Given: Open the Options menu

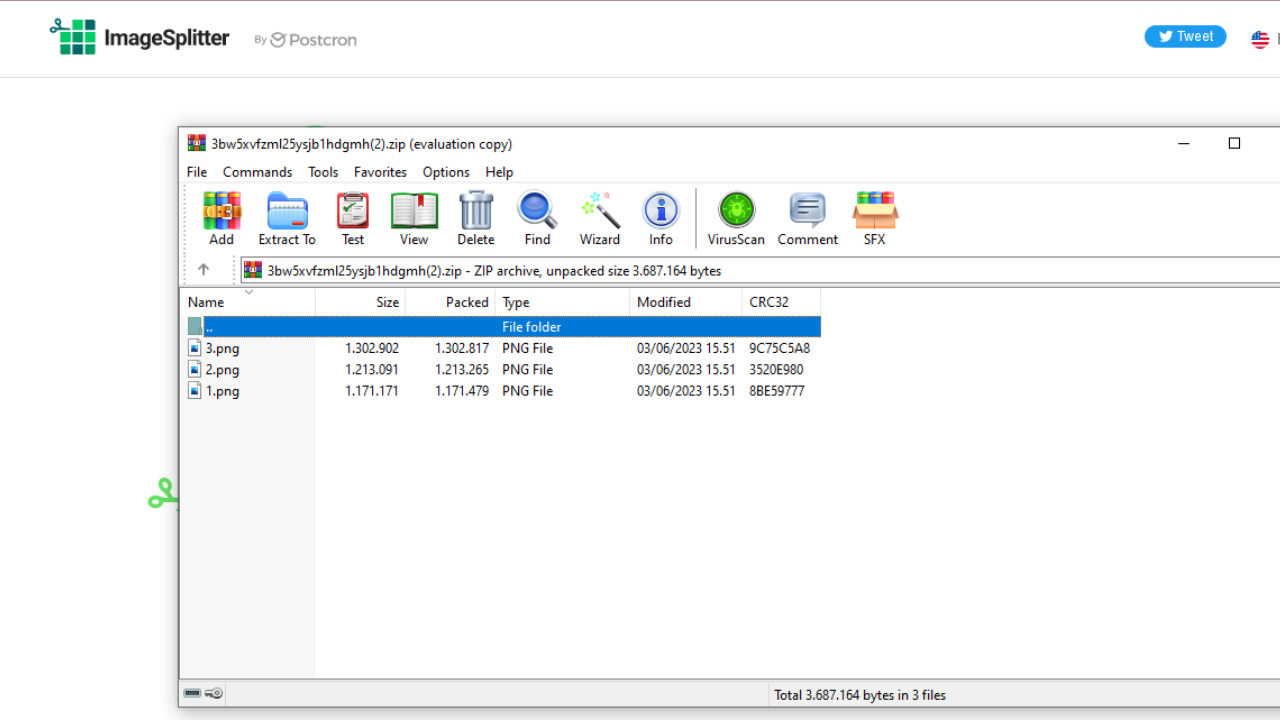Looking at the screenshot, I should point(446,172).
